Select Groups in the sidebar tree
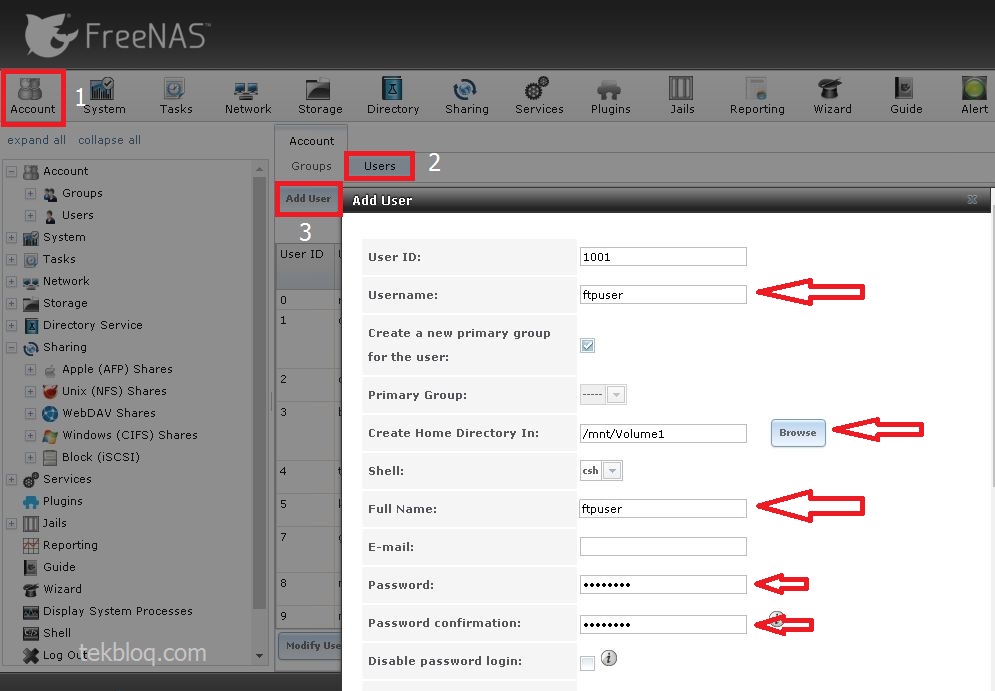 pyautogui.click(x=82, y=193)
